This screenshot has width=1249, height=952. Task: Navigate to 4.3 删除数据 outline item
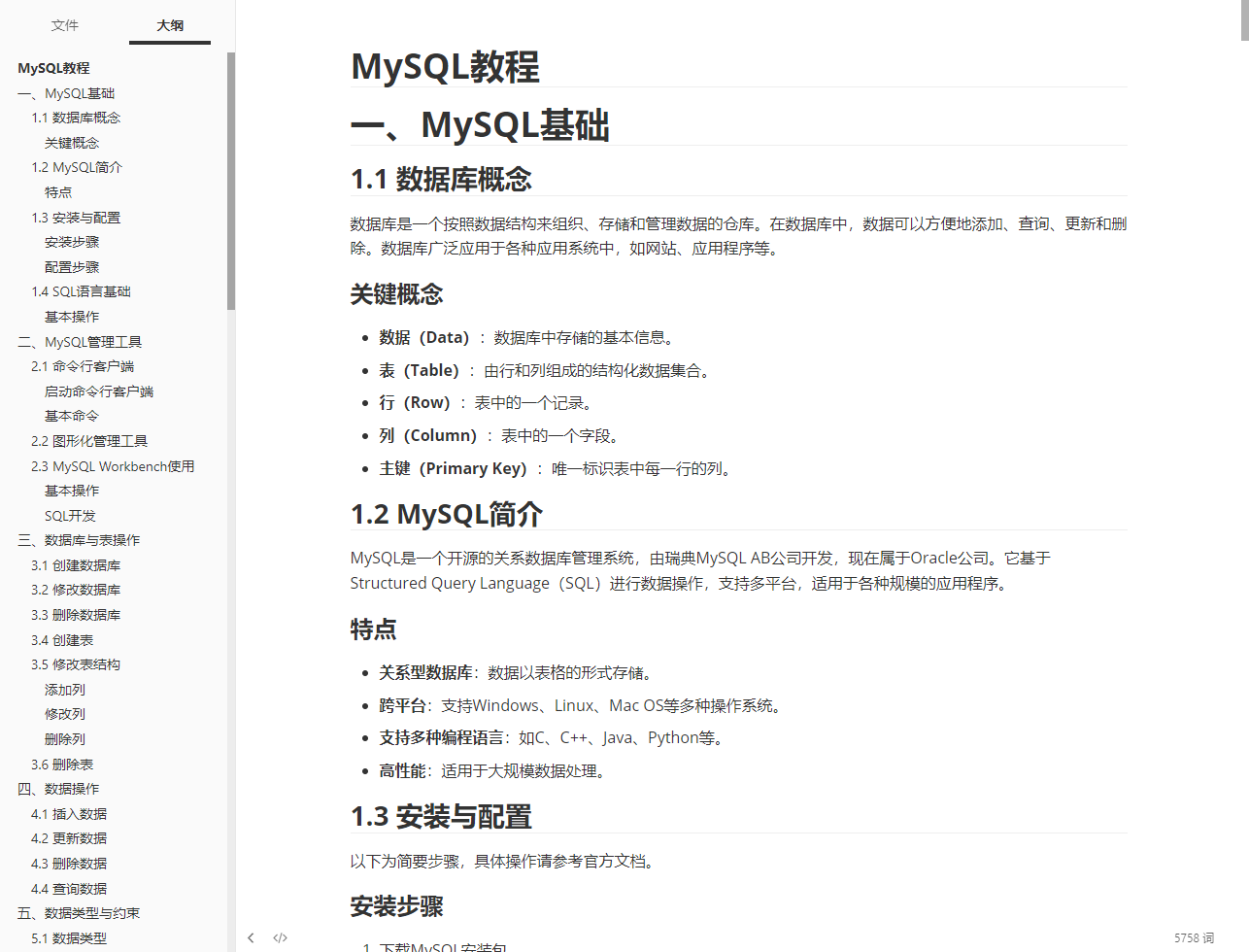[69, 864]
